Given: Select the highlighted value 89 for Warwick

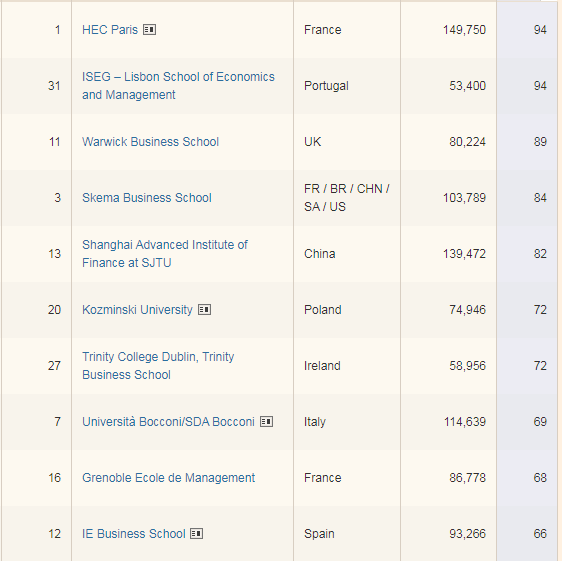Looking at the screenshot, I should pos(540,142).
